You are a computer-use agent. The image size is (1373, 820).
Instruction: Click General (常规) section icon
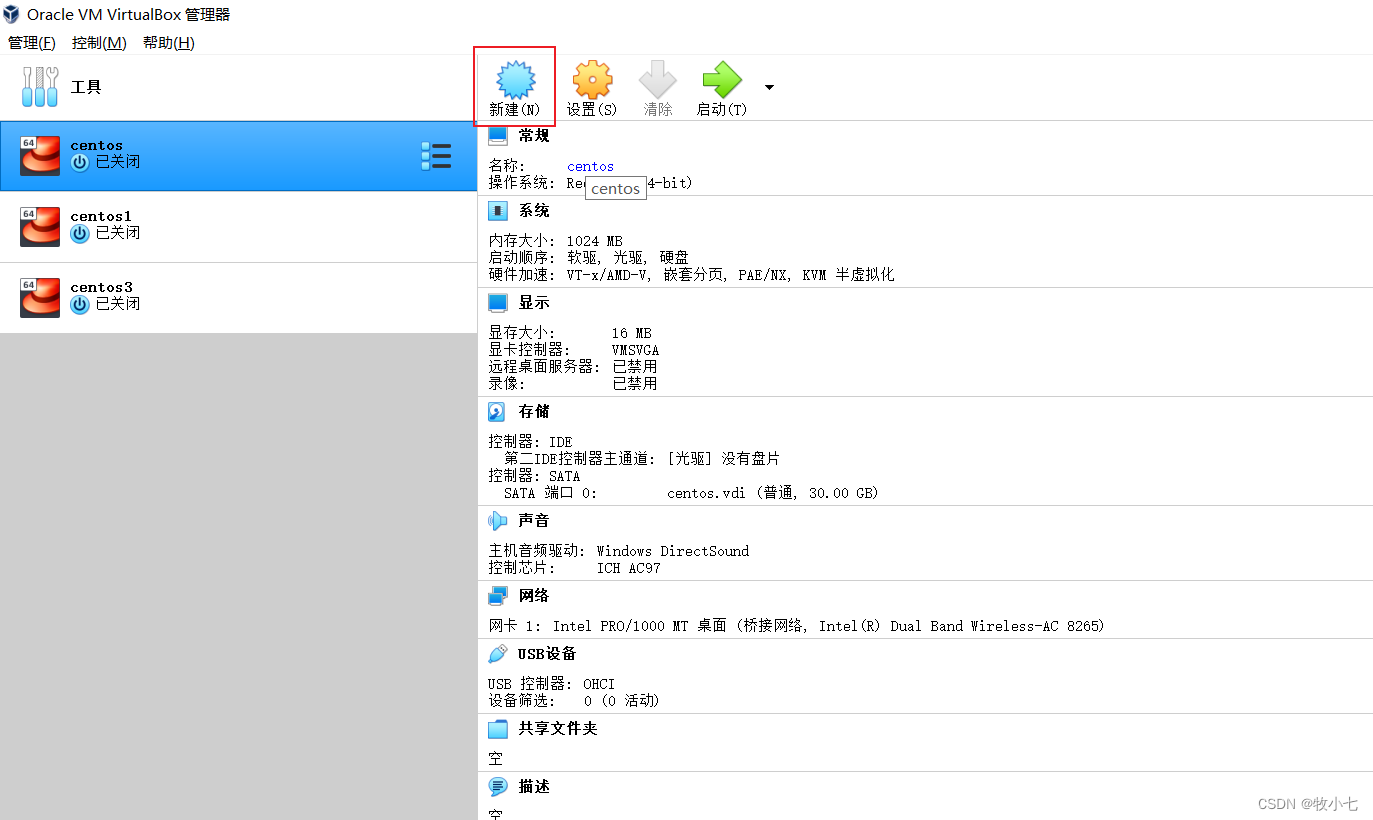pyautogui.click(x=497, y=136)
